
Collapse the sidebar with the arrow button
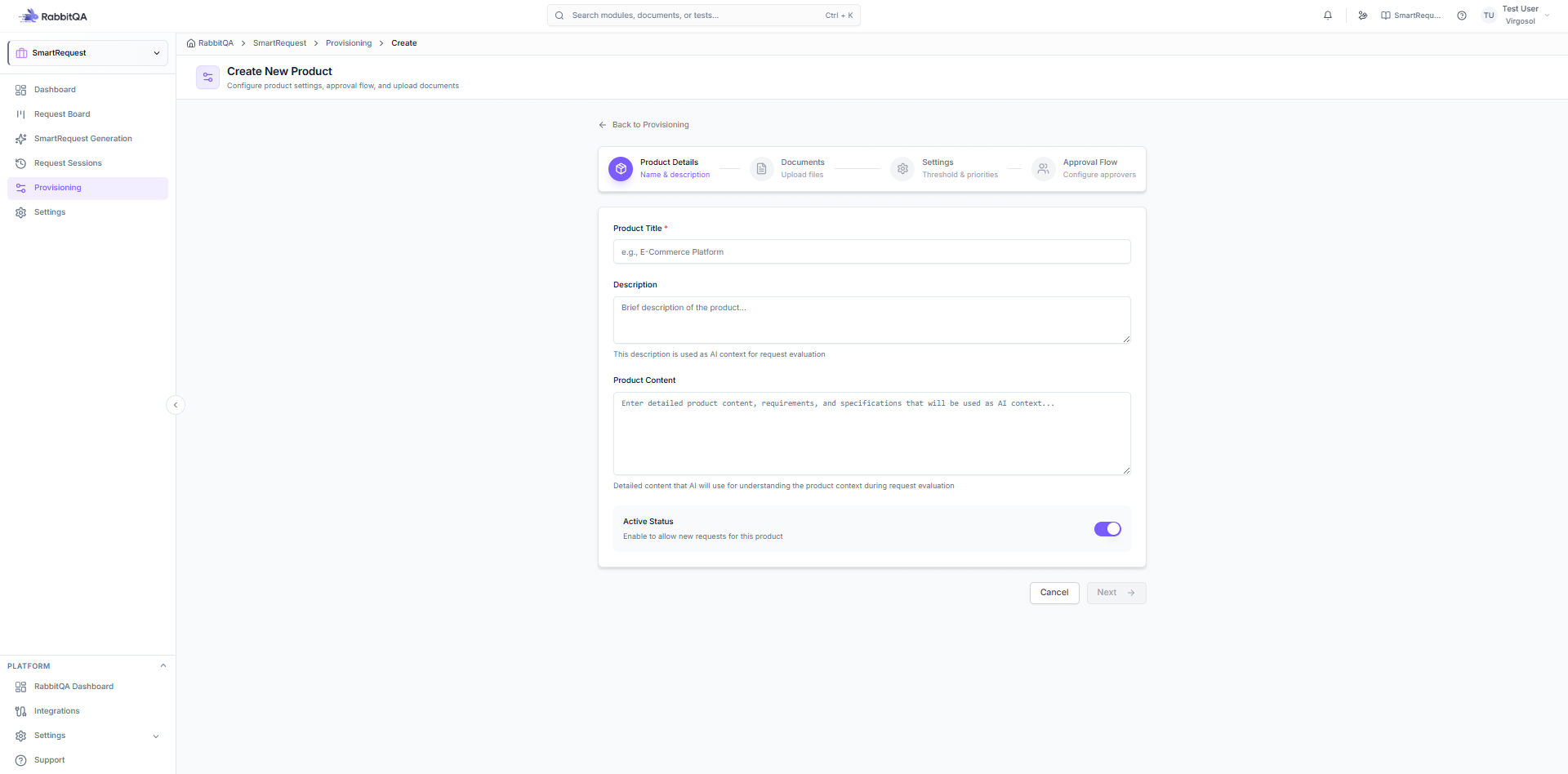click(176, 405)
